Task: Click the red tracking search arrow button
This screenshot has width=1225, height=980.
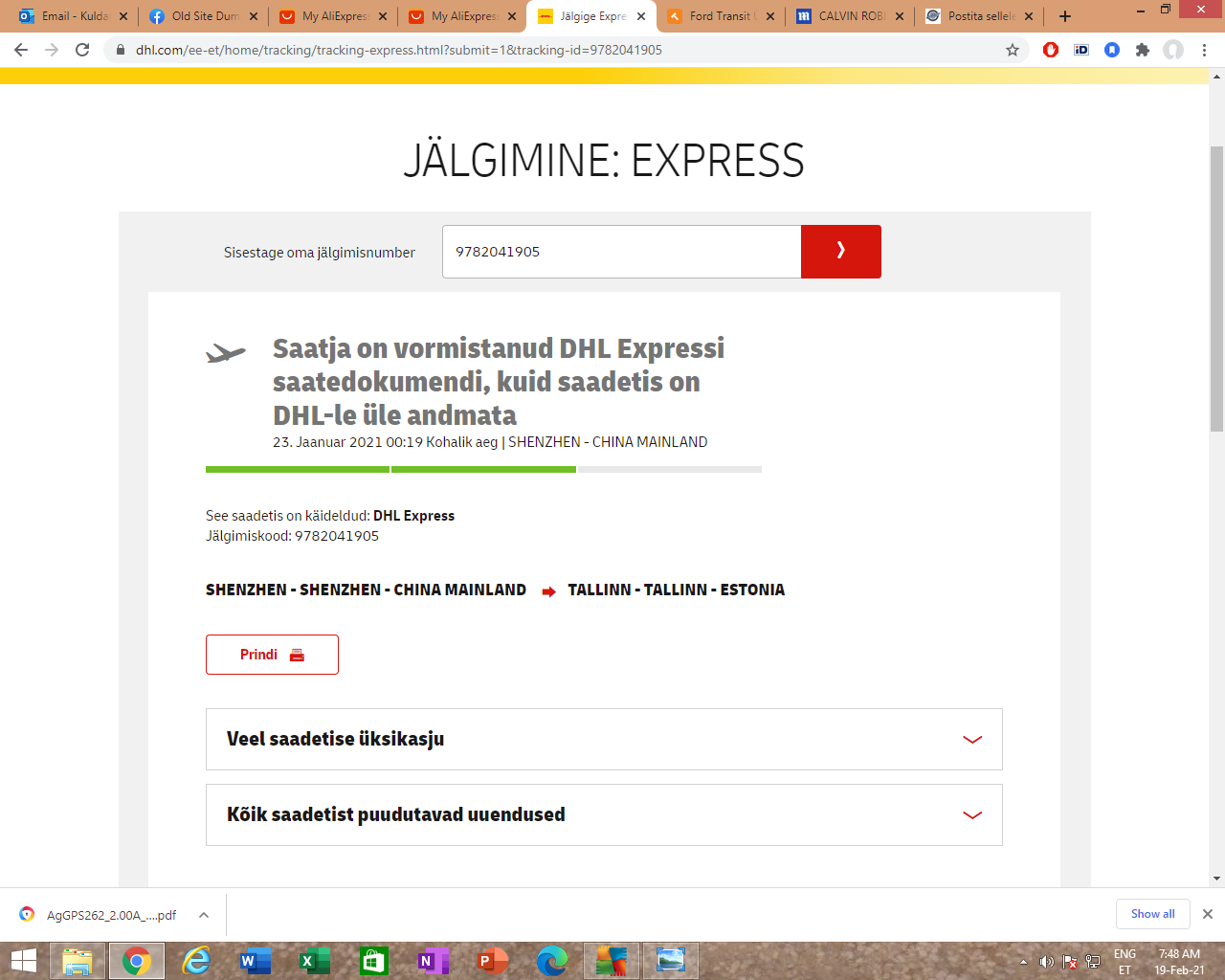Action: click(x=840, y=252)
